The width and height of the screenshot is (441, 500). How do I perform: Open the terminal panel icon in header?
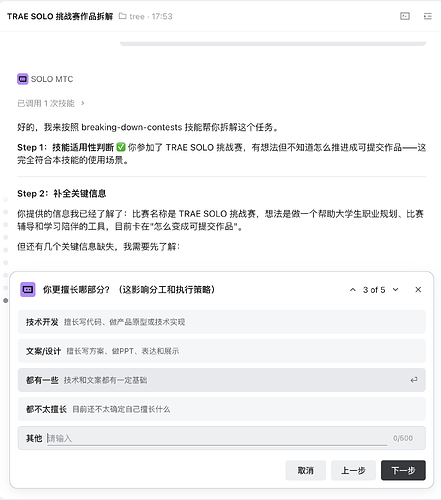pos(405,16)
